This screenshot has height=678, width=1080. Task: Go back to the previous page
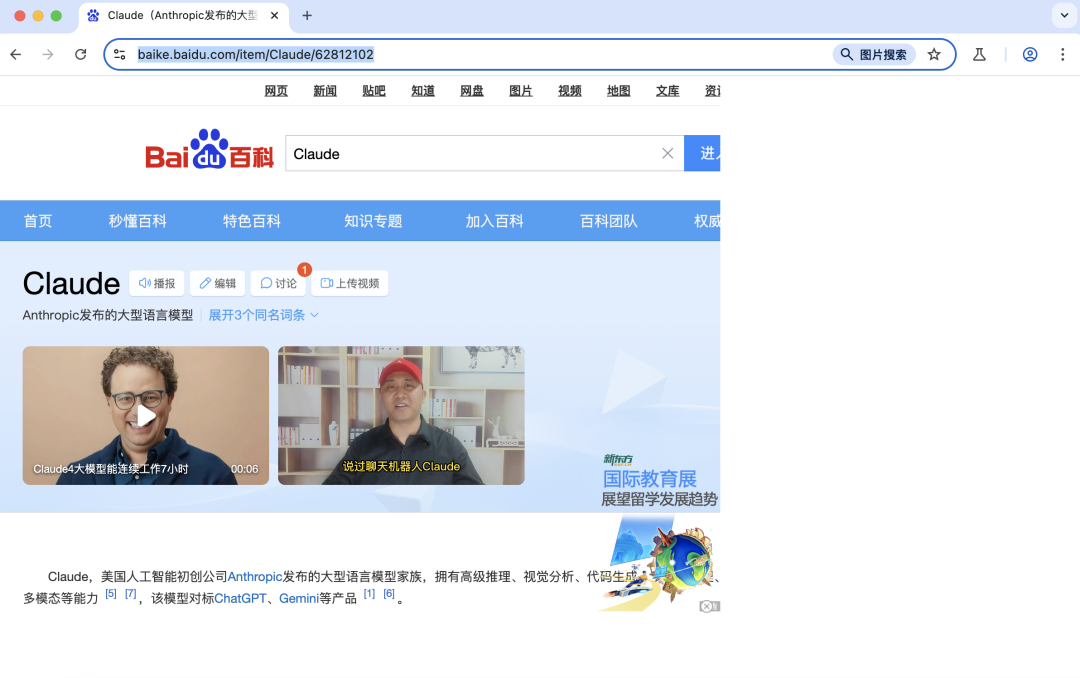point(16,54)
